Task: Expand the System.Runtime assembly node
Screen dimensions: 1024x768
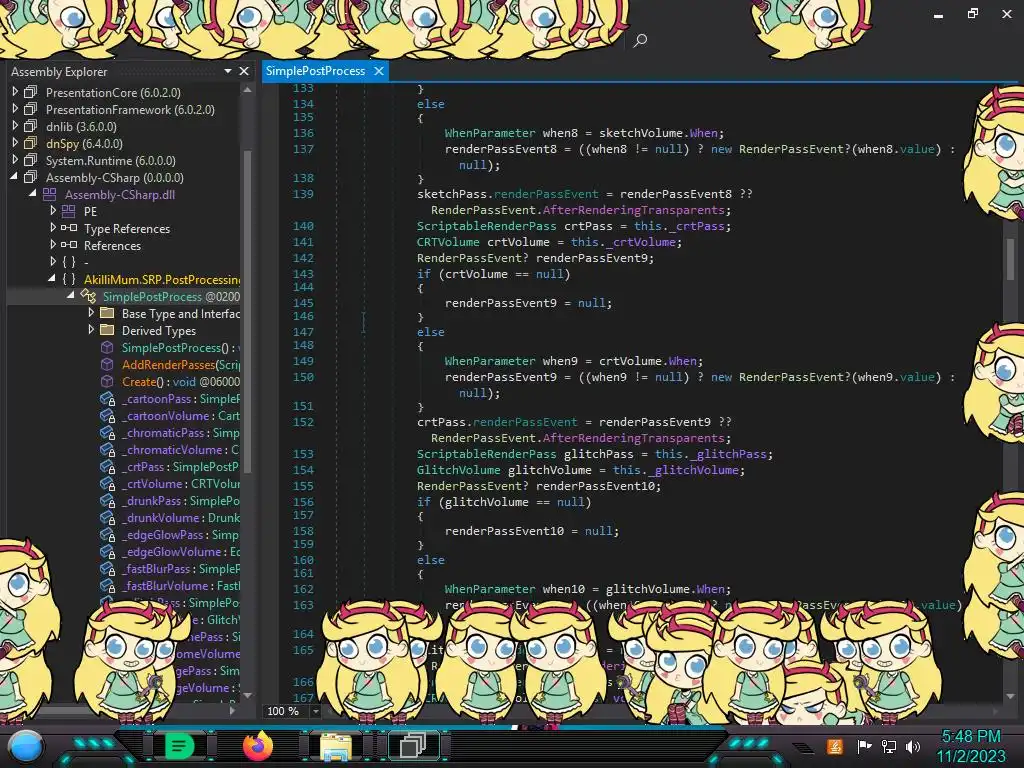Action: (x=15, y=160)
